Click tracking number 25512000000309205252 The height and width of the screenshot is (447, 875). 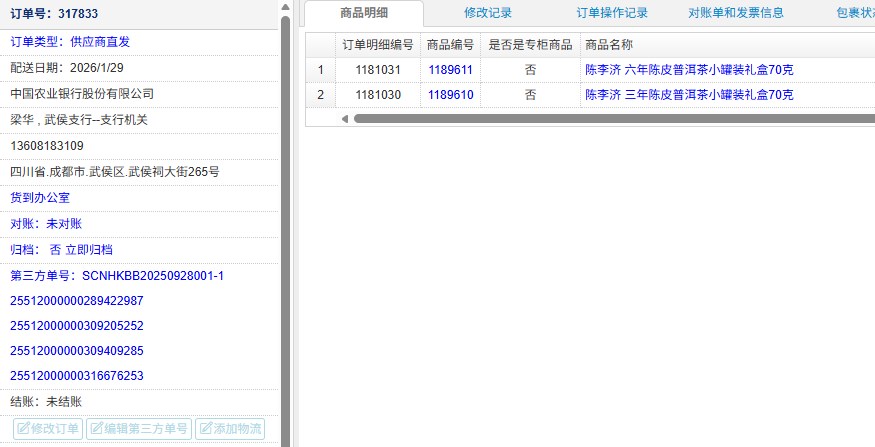click(77, 326)
